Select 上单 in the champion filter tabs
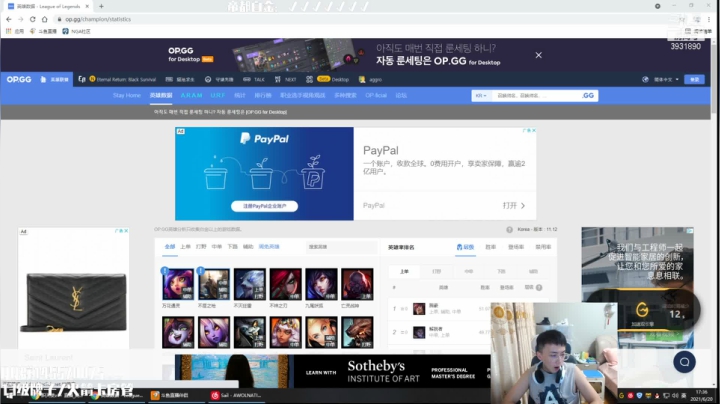The width and height of the screenshot is (720, 404). click(185, 247)
